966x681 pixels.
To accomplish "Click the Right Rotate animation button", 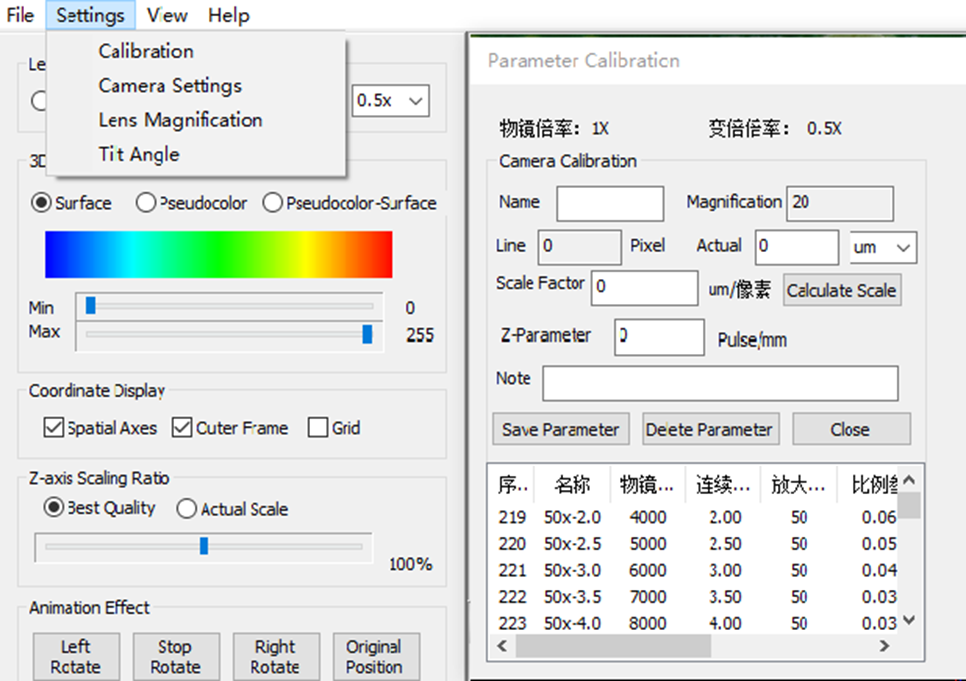I will pos(275,656).
